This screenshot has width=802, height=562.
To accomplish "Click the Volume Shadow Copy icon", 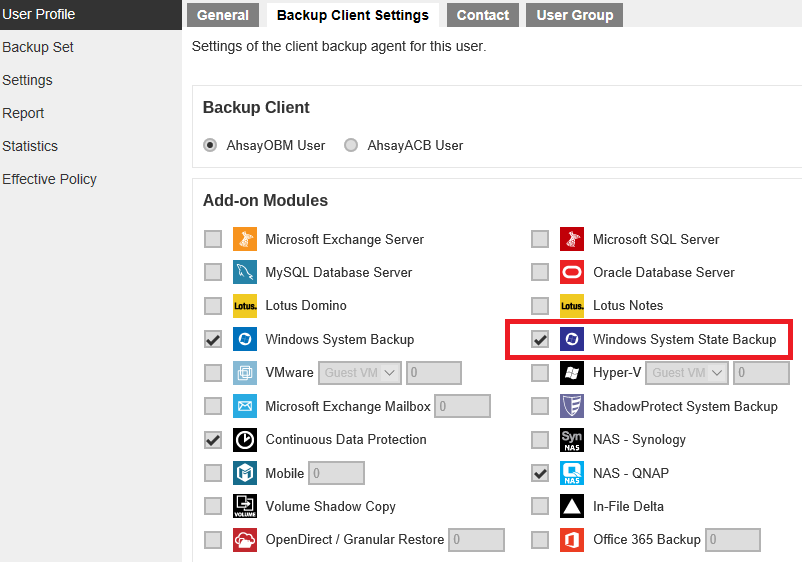I will click(x=244, y=506).
